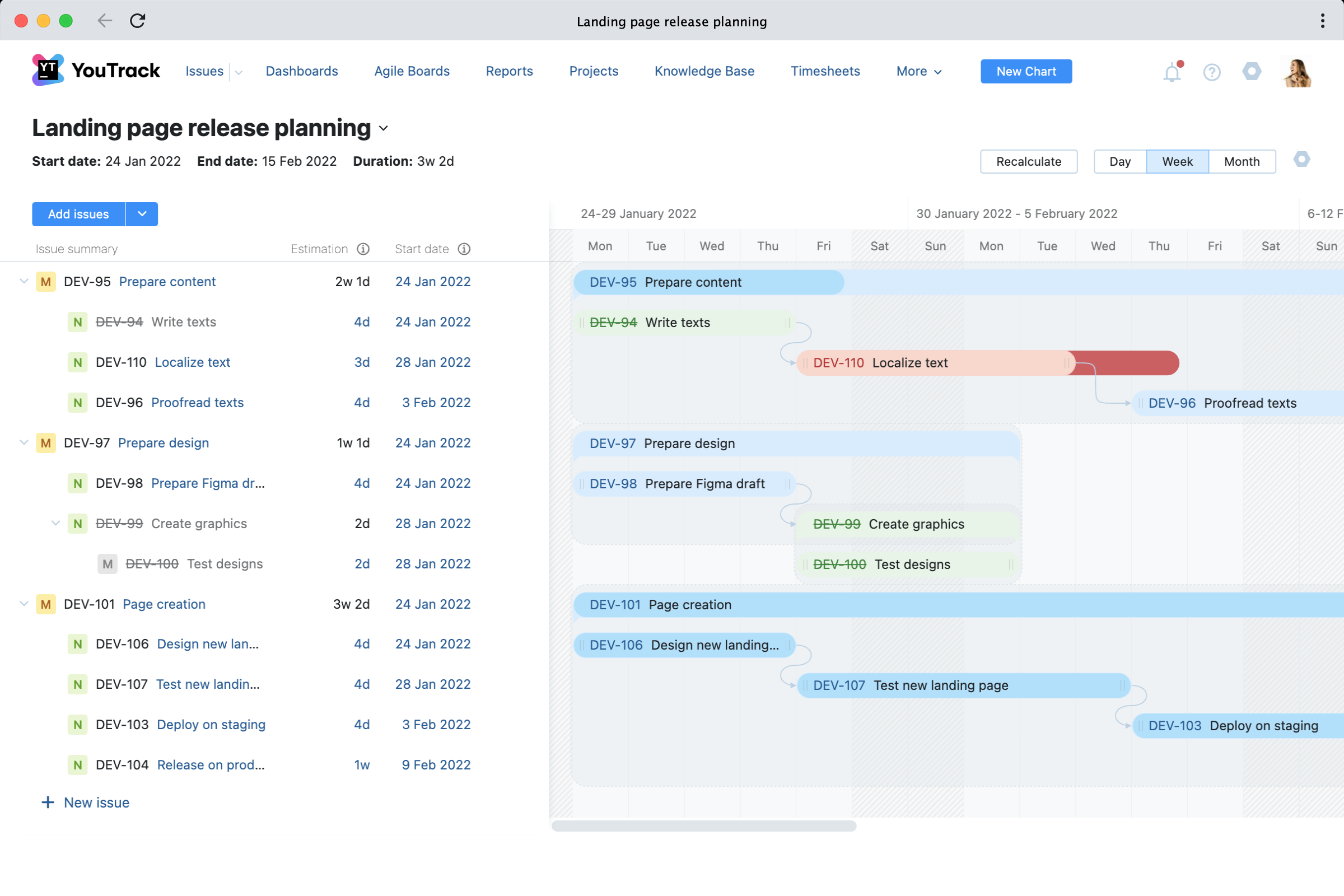Collapse the DEV-99 Create graphics subtree
Image resolution: width=1344 pixels, height=896 pixels.
(55, 523)
